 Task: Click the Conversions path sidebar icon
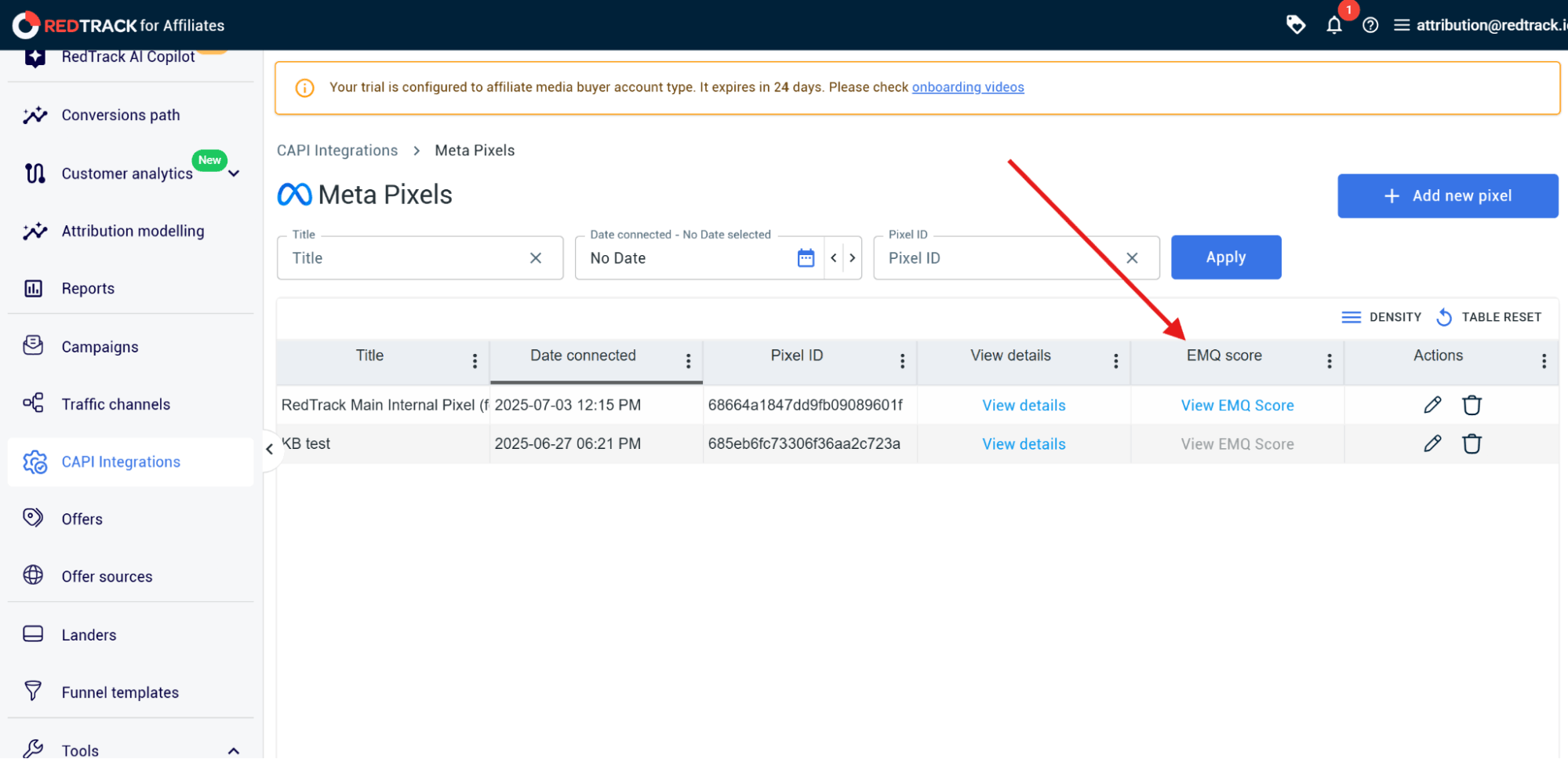click(35, 115)
